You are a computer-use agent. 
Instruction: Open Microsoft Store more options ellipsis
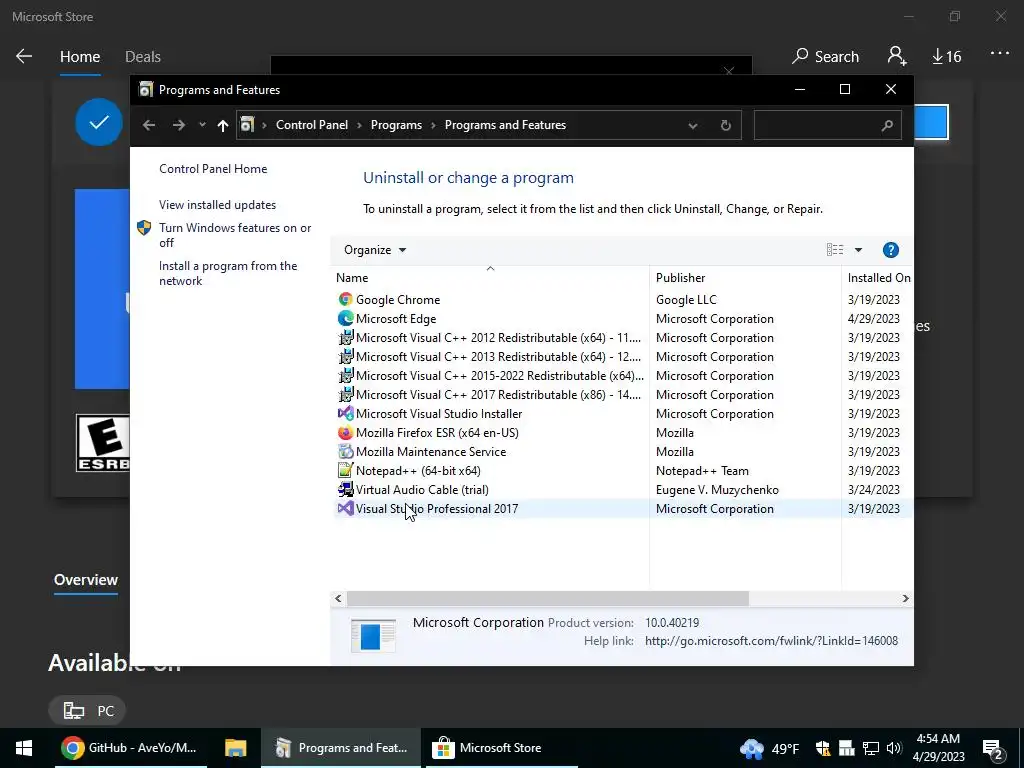click(1000, 54)
